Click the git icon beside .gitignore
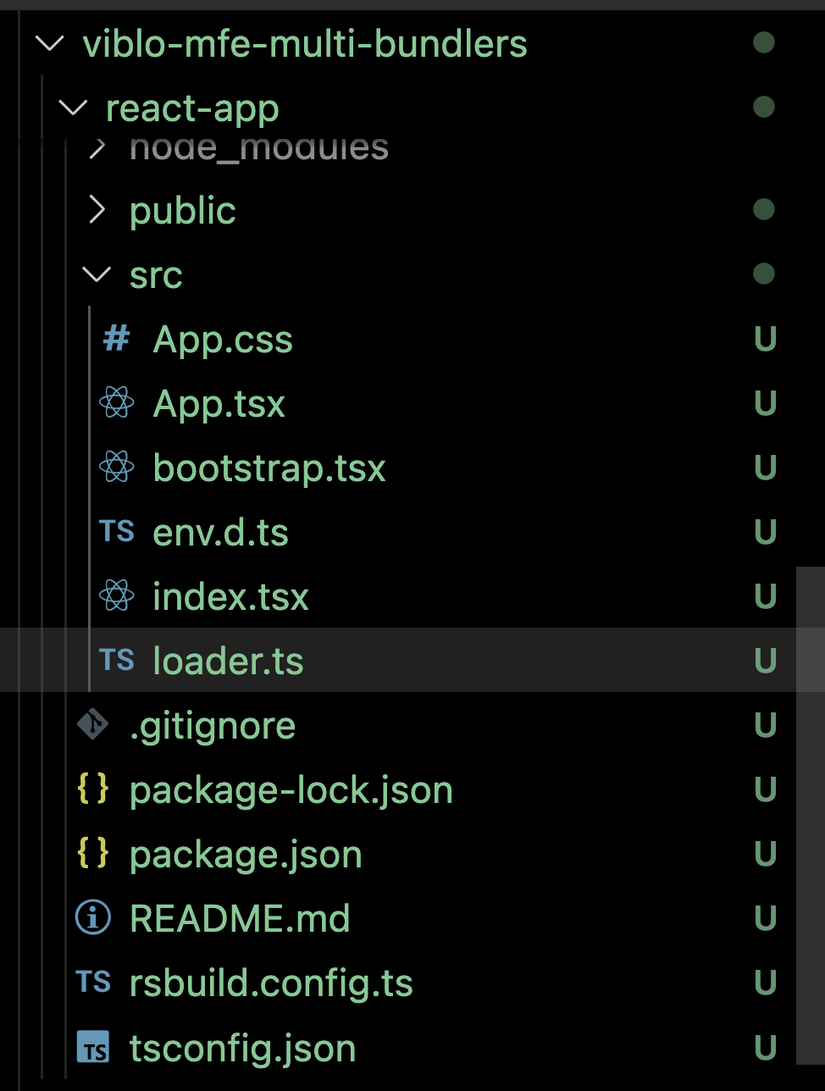 click(x=95, y=725)
